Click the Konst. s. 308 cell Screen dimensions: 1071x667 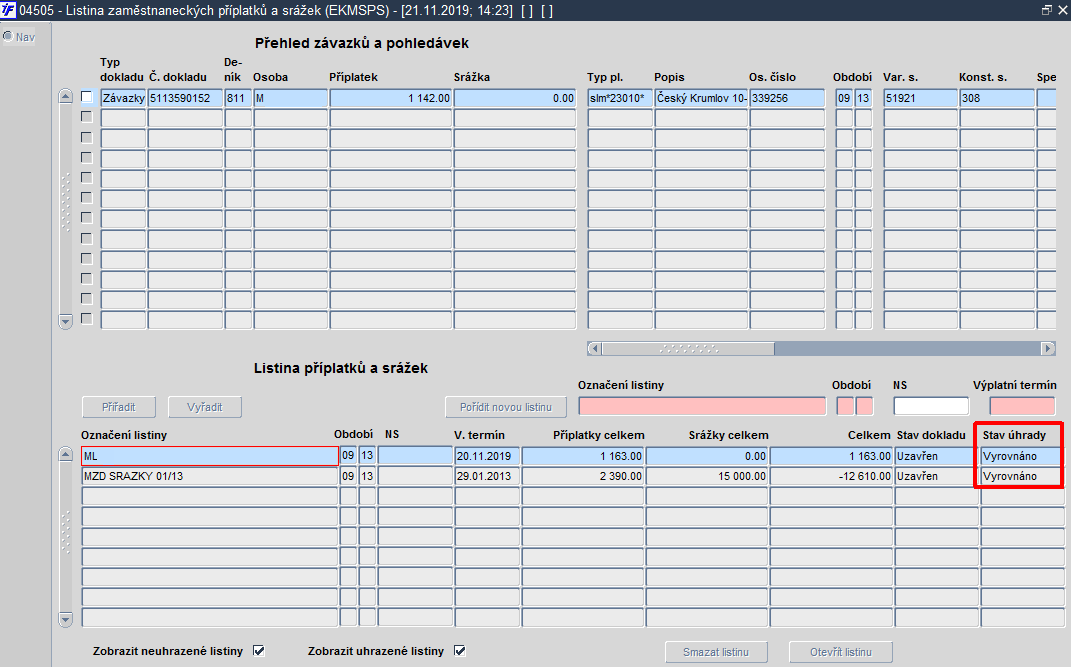[x=997, y=98]
